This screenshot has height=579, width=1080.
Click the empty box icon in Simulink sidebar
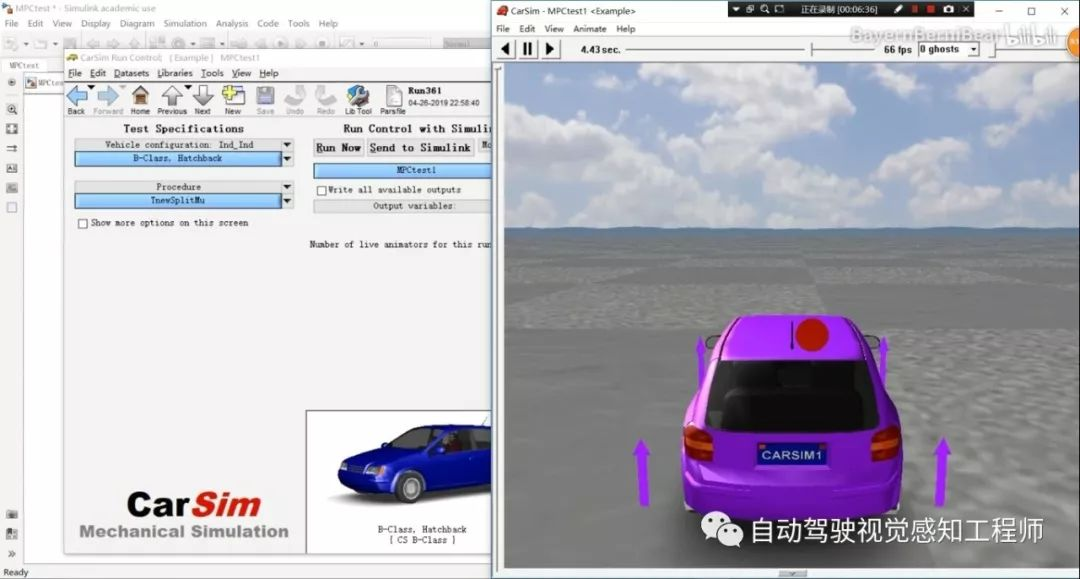(x=12, y=207)
